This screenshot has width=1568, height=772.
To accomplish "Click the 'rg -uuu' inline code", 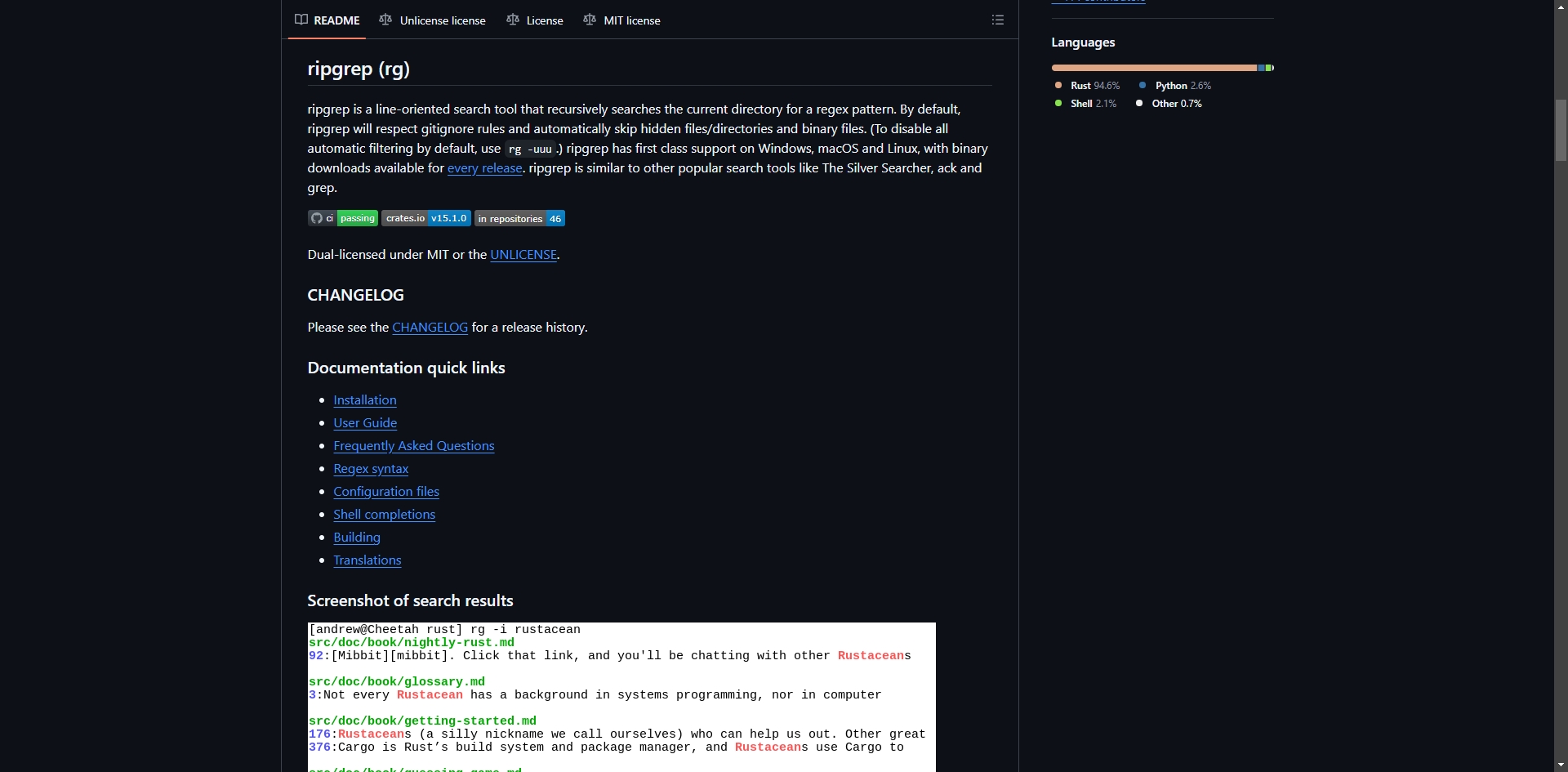I will (531, 149).
